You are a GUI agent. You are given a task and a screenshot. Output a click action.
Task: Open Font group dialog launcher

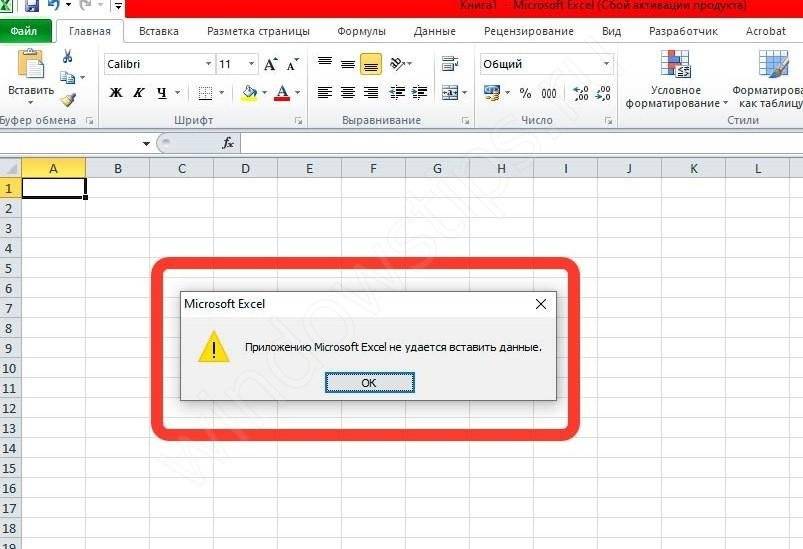(x=298, y=121)
